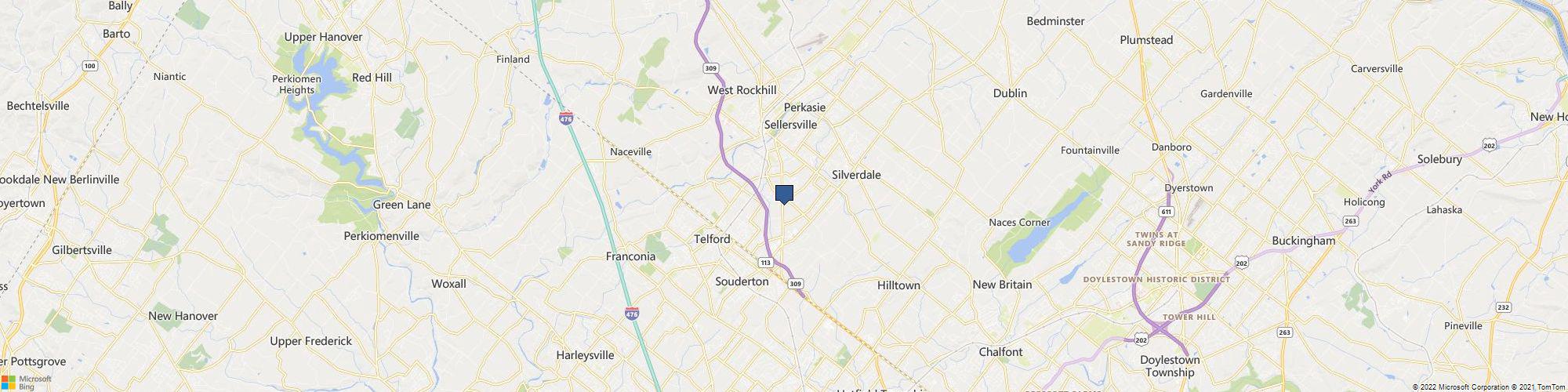Click Route 611 shield near Dyerstown
This screenshot has height=392, width=1568.
click(x=1166, y=212)
